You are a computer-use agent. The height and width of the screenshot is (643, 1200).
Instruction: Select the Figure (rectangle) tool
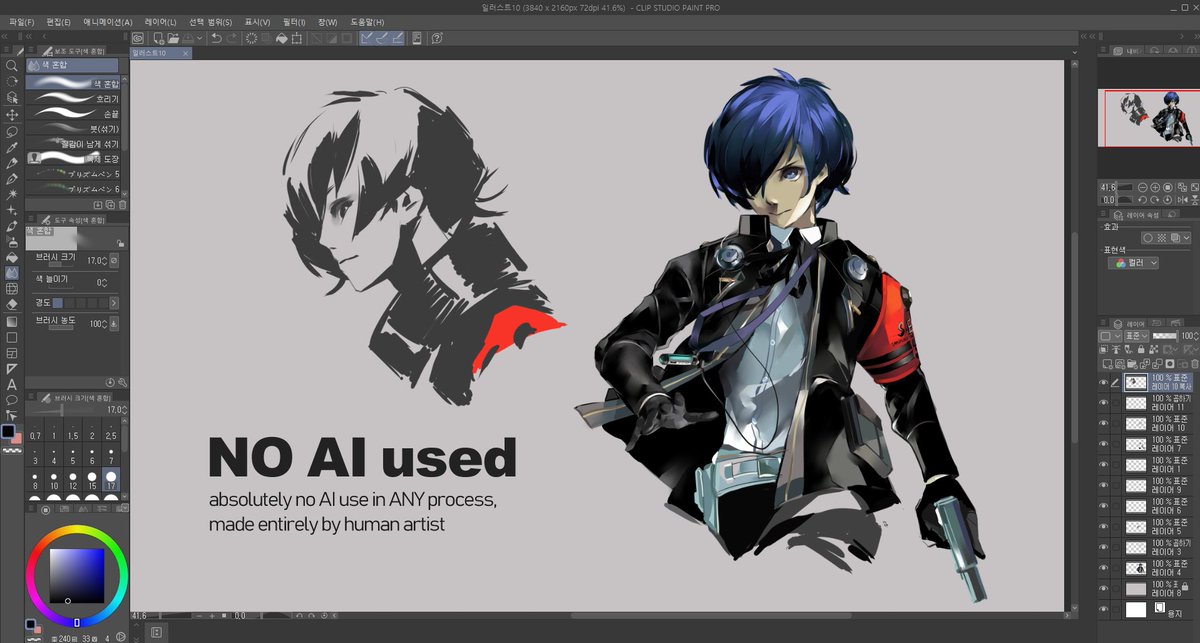12,336
